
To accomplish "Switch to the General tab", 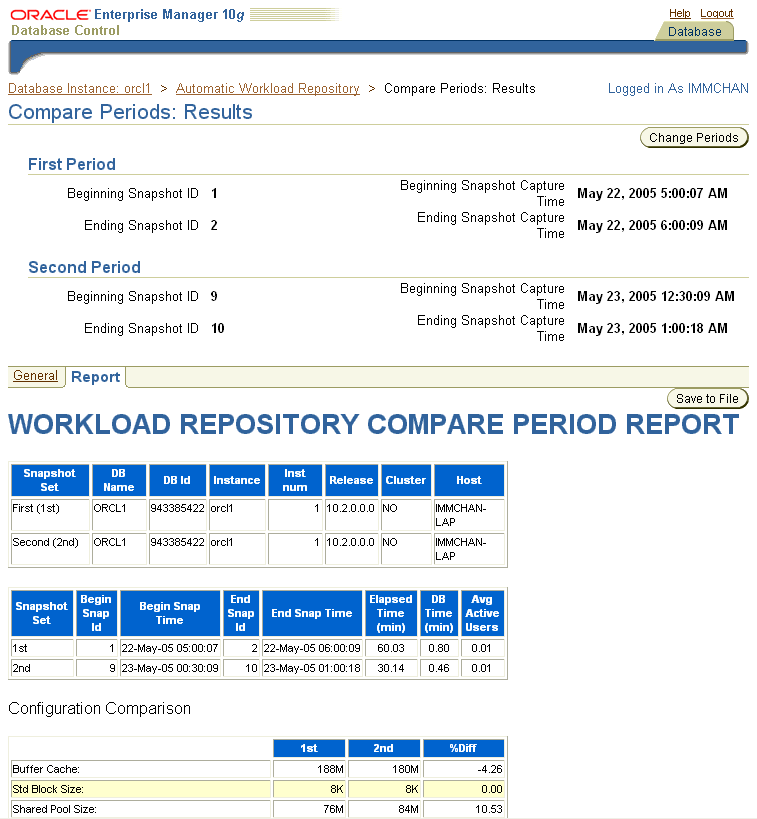I will tap(35, 376).
